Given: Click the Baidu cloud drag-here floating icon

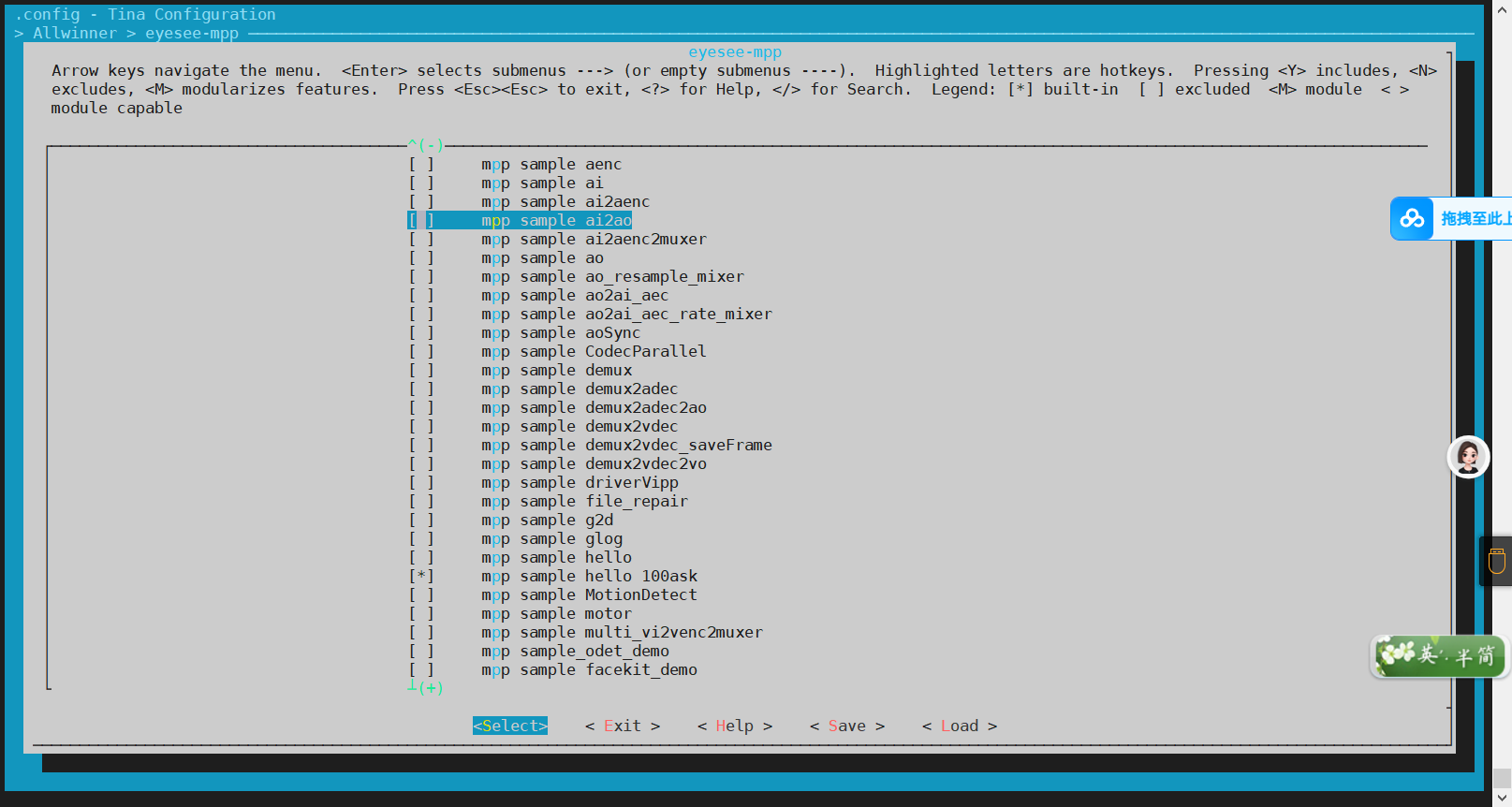Looking at the screenshot, I should pyautogui.click(x=1412, y=219).
